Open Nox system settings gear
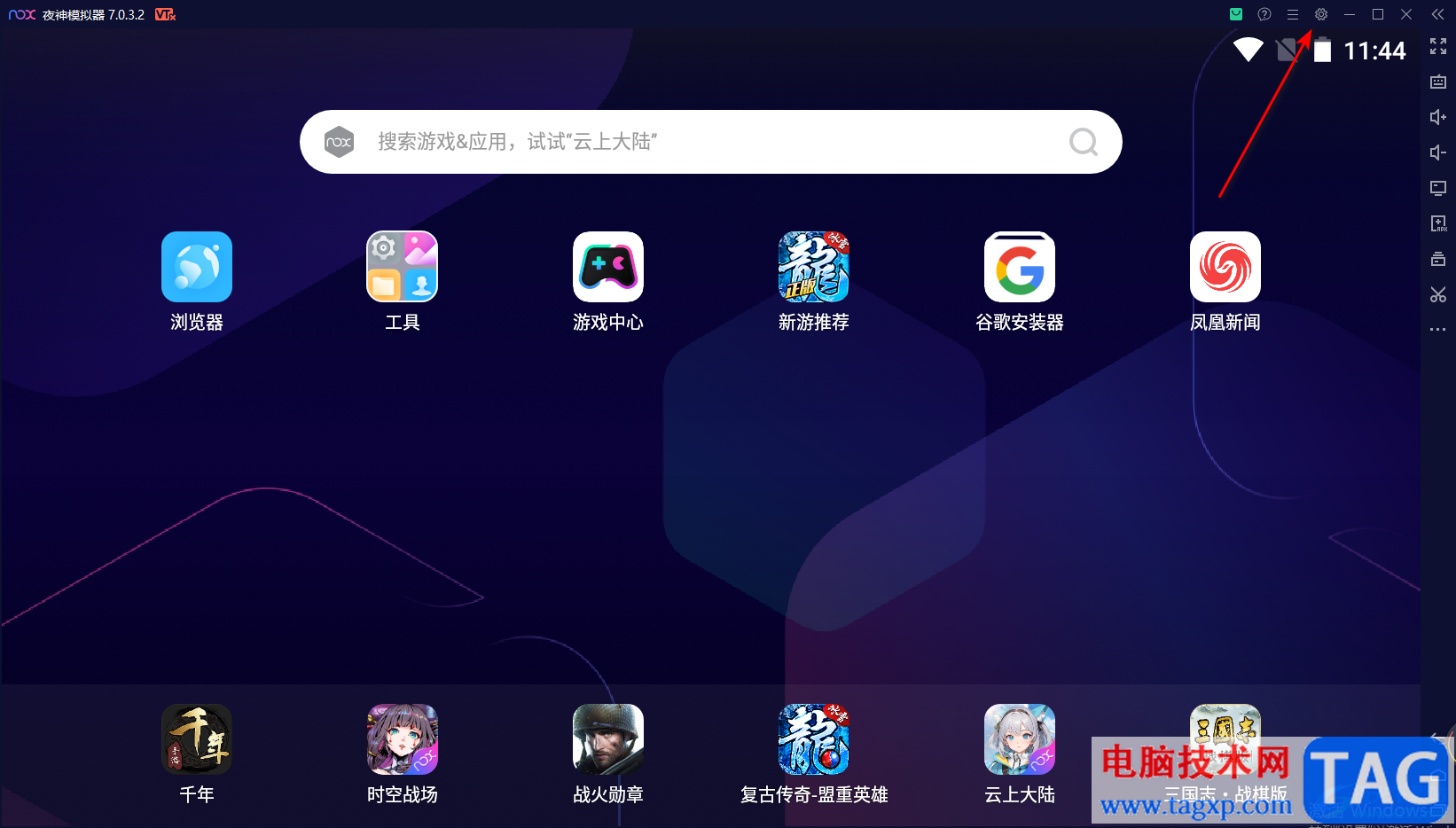 (x=1321, y=14)
